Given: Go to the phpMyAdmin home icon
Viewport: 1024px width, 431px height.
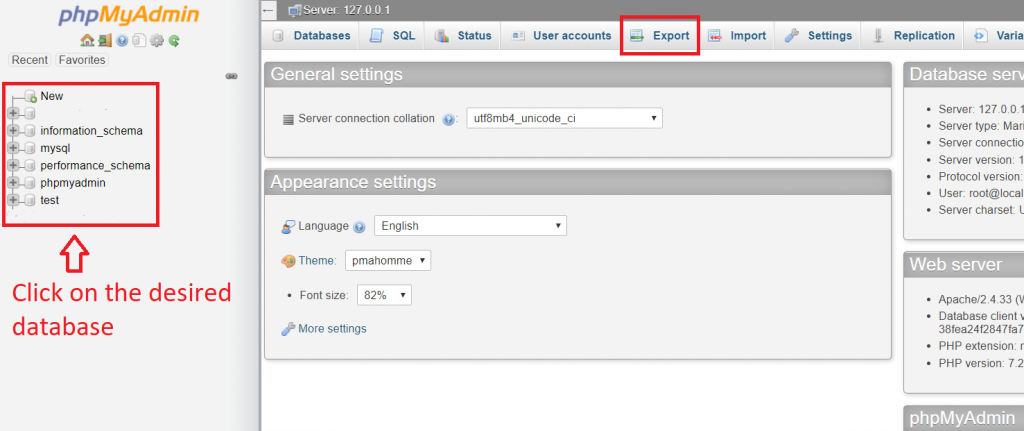Looking at the screenshot, I should [x=87, y=40].
